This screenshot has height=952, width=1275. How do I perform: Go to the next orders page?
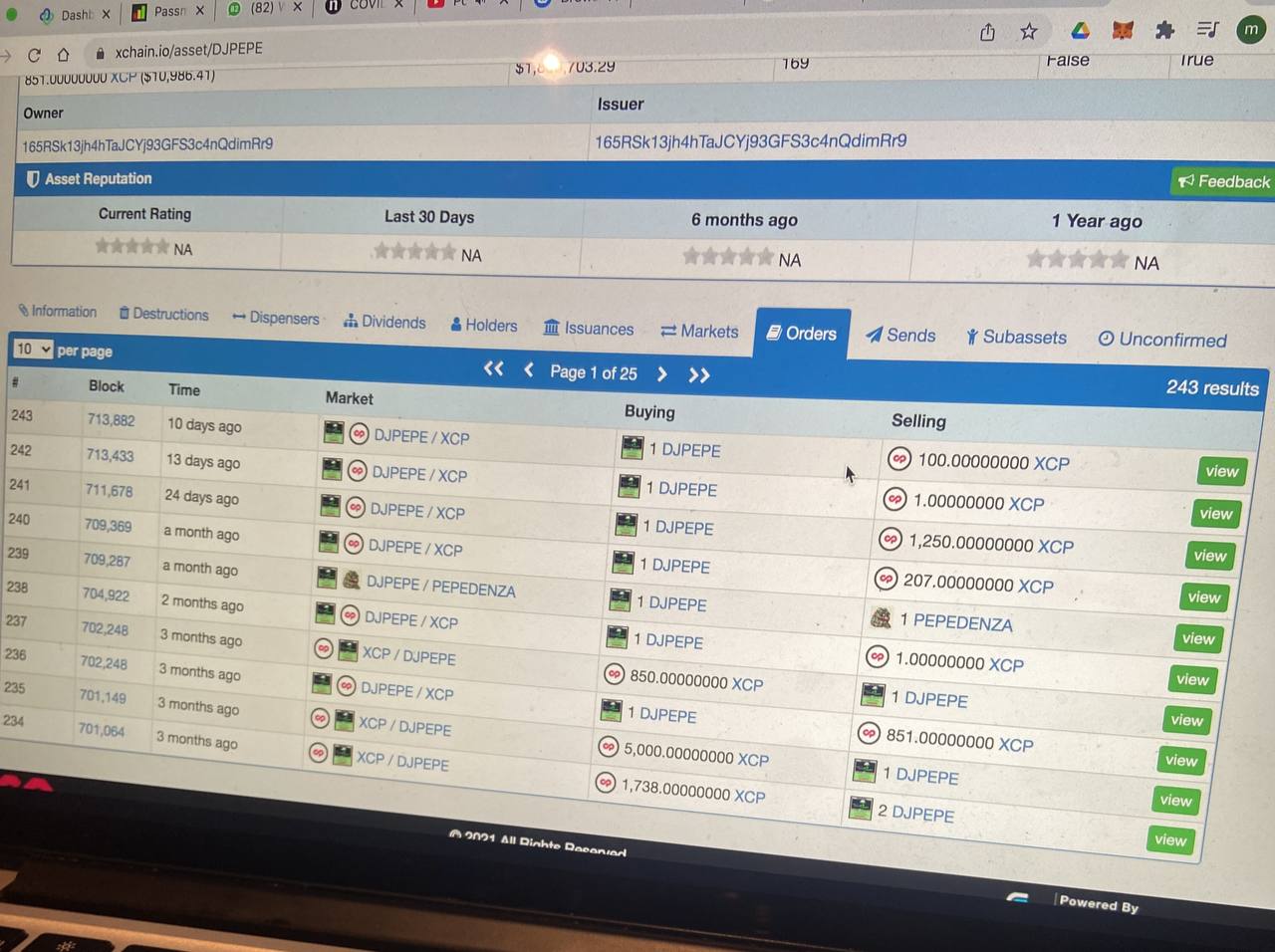[662, 373]
